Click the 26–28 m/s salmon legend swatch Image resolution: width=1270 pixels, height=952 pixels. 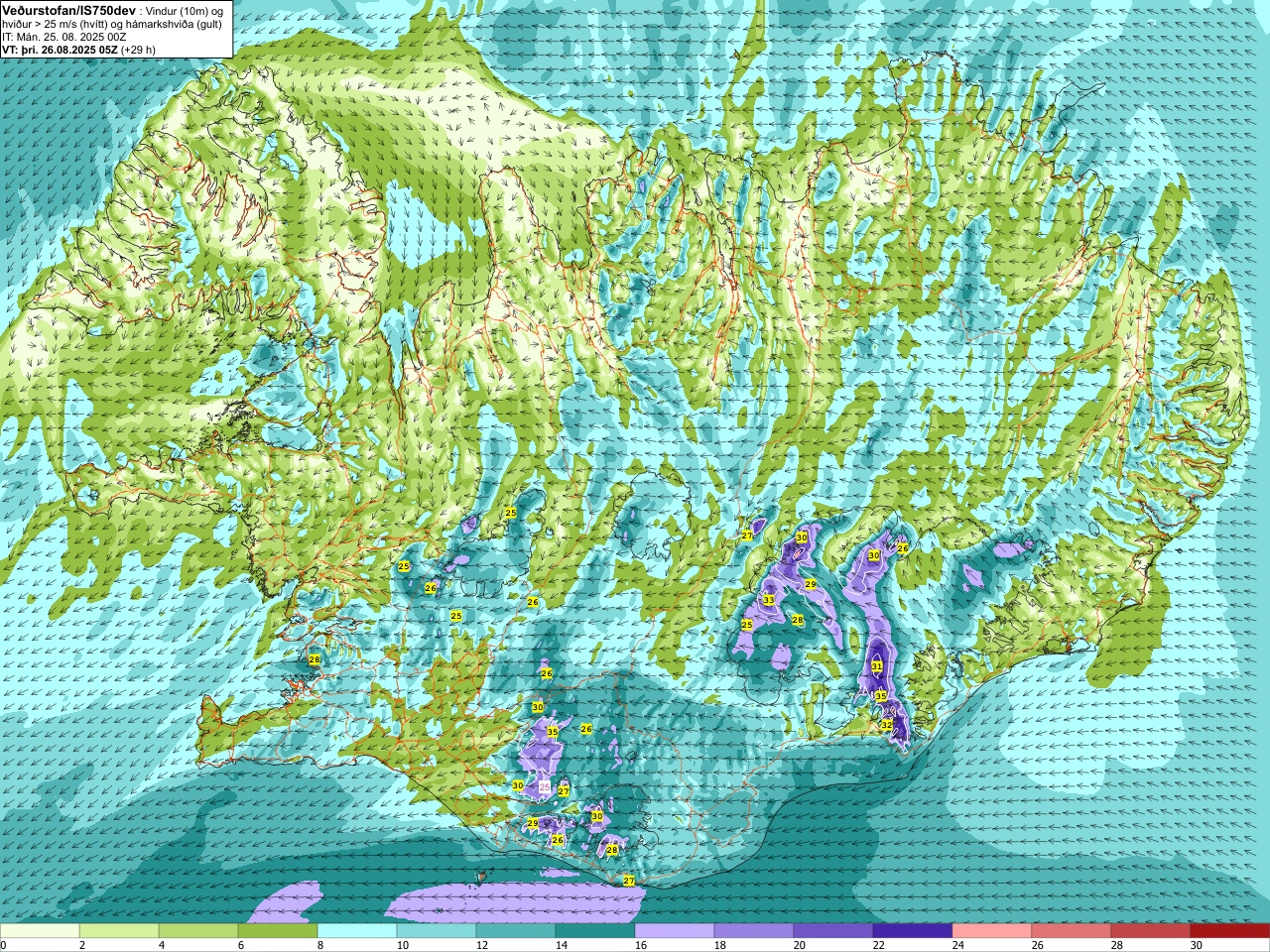tap(1072, 931)
